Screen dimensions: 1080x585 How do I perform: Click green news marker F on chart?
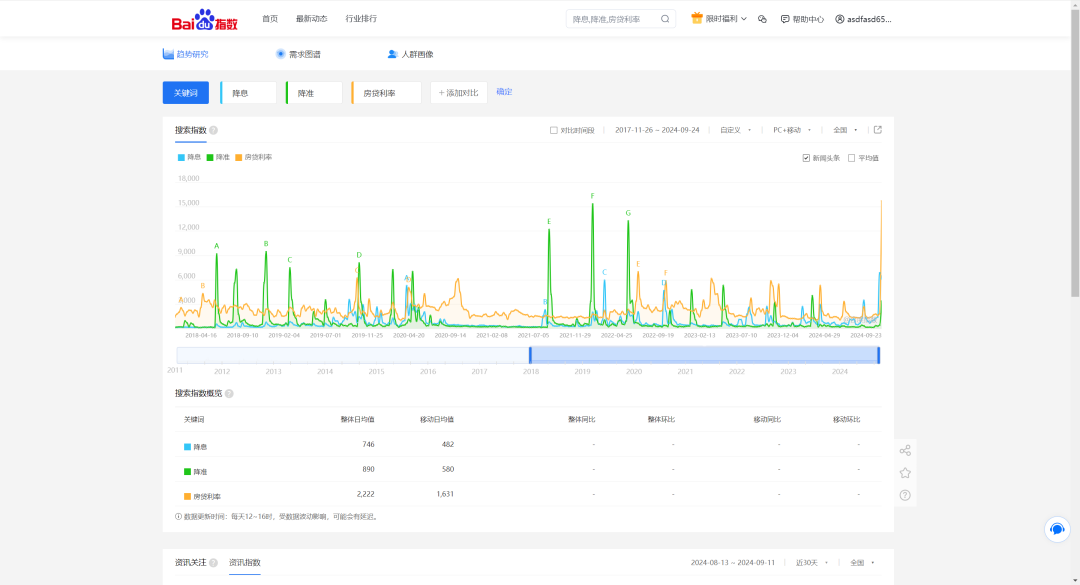(592, 196)
